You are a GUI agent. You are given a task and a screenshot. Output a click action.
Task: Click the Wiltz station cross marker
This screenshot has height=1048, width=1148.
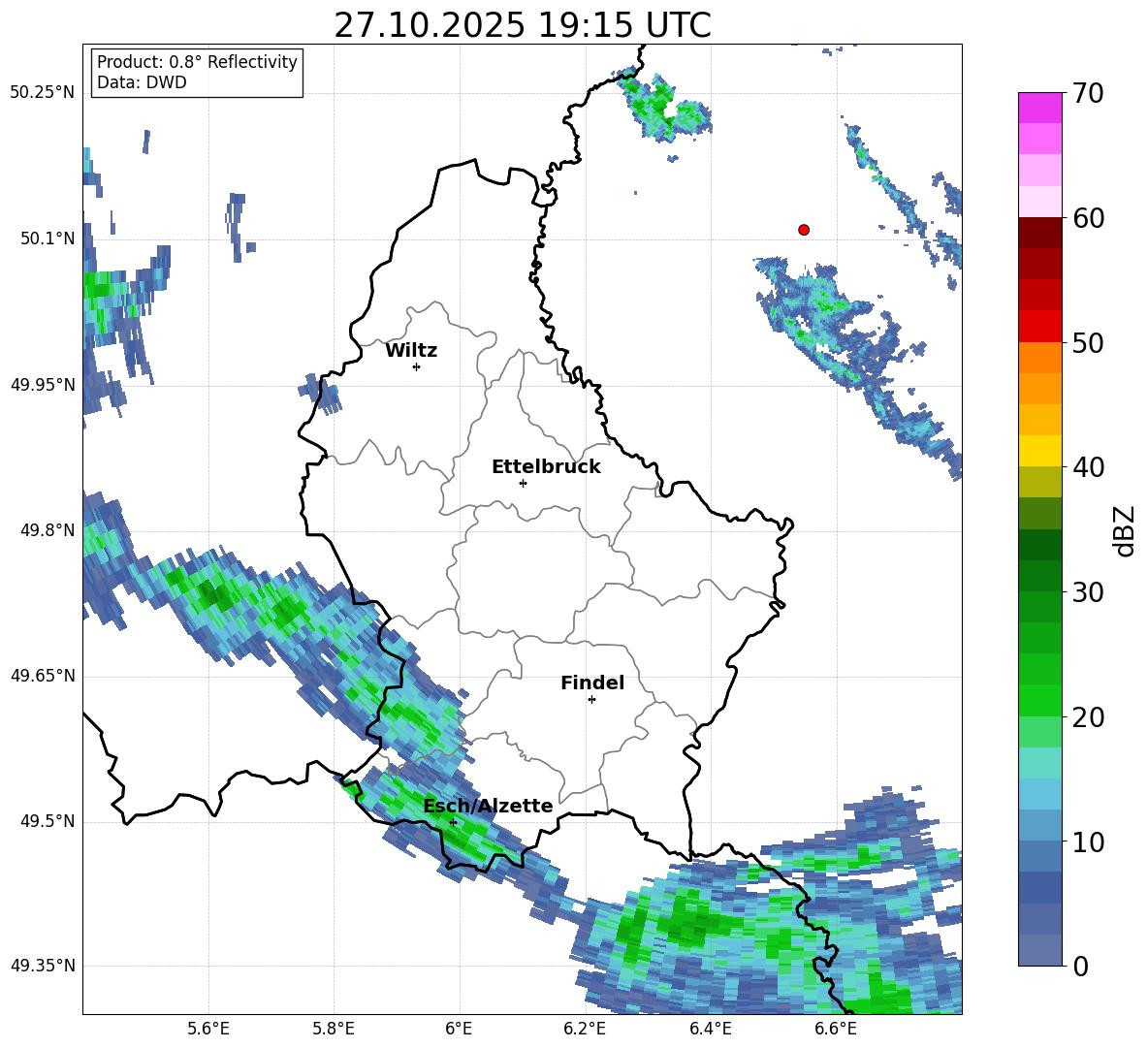pos(417,366)
